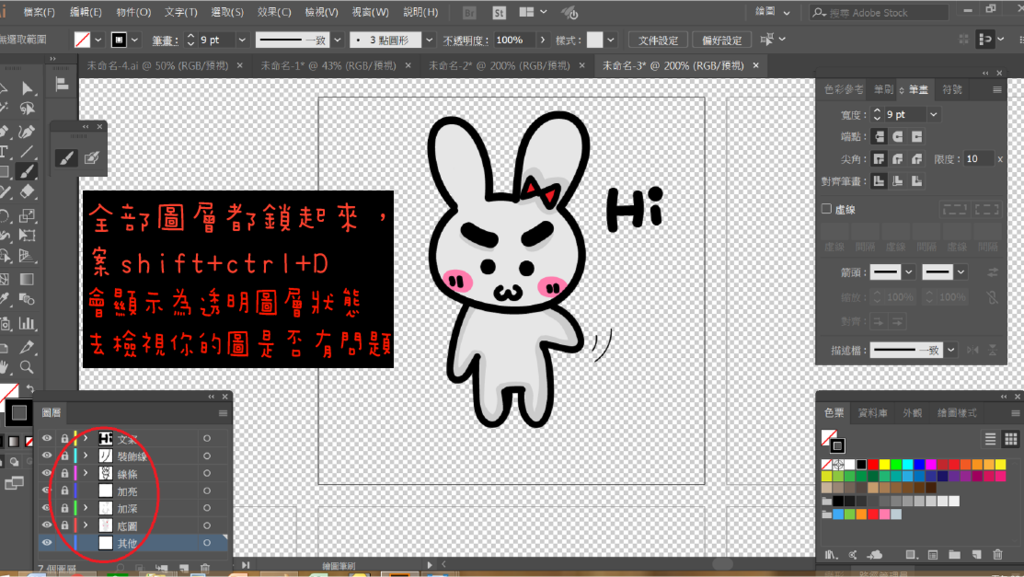Pick the Lasso tool
Screen dimensions: 1024x577
point(27,108)
